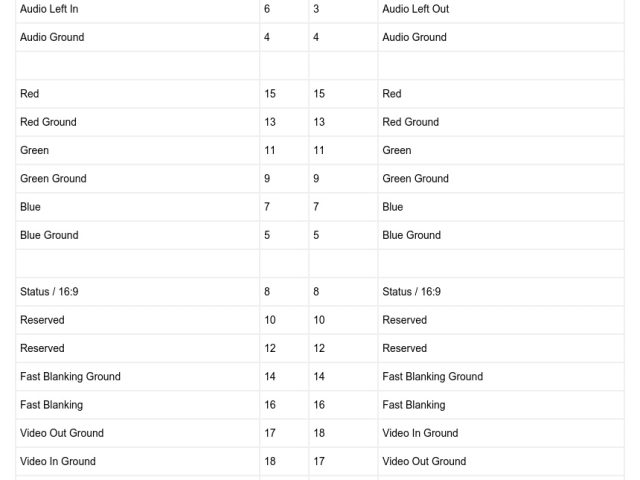Click right-column "Fast Blanking" cell
The height and width of the screenshot is (480, 640).
(414, 405)
